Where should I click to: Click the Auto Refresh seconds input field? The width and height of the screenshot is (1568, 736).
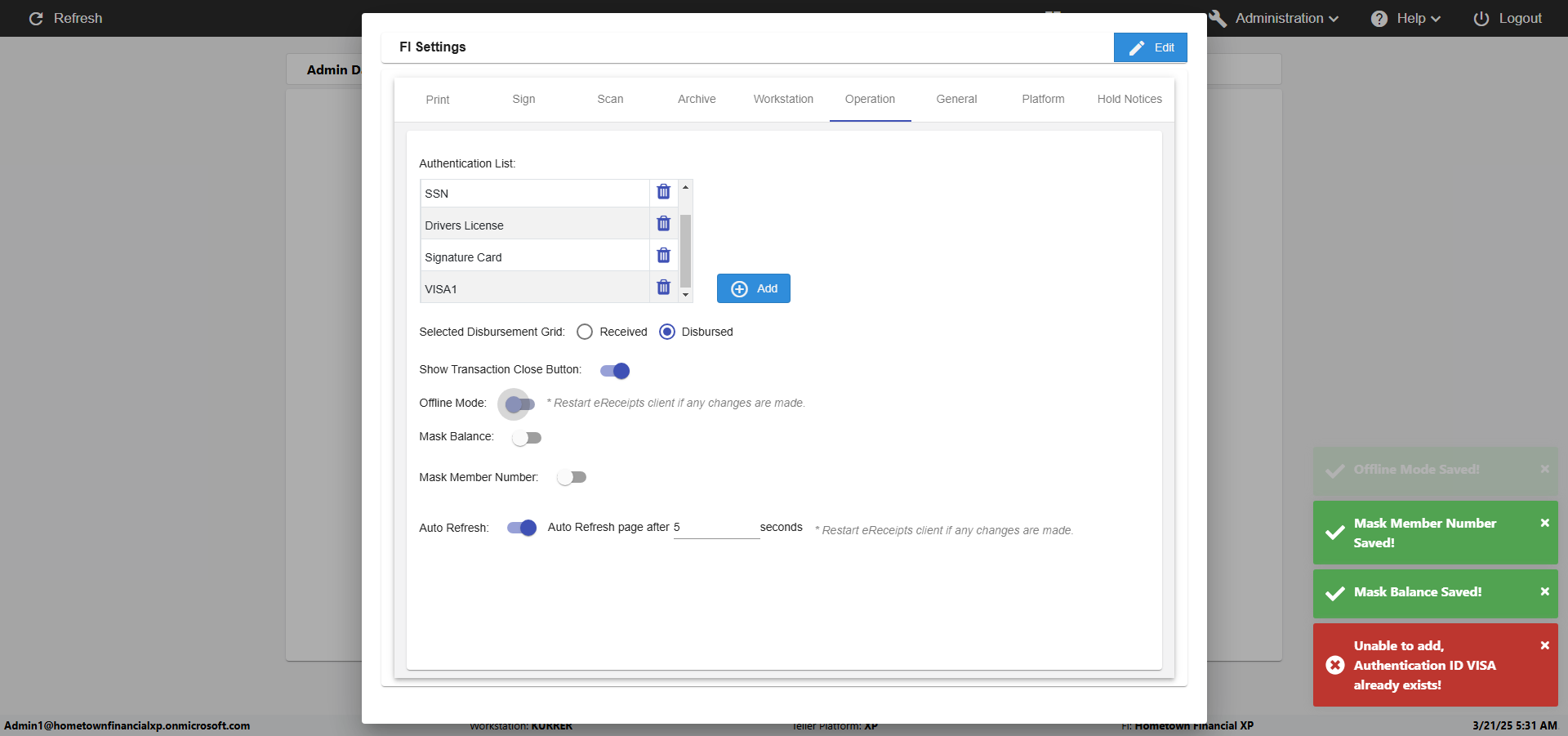click(x=716, y=528)
